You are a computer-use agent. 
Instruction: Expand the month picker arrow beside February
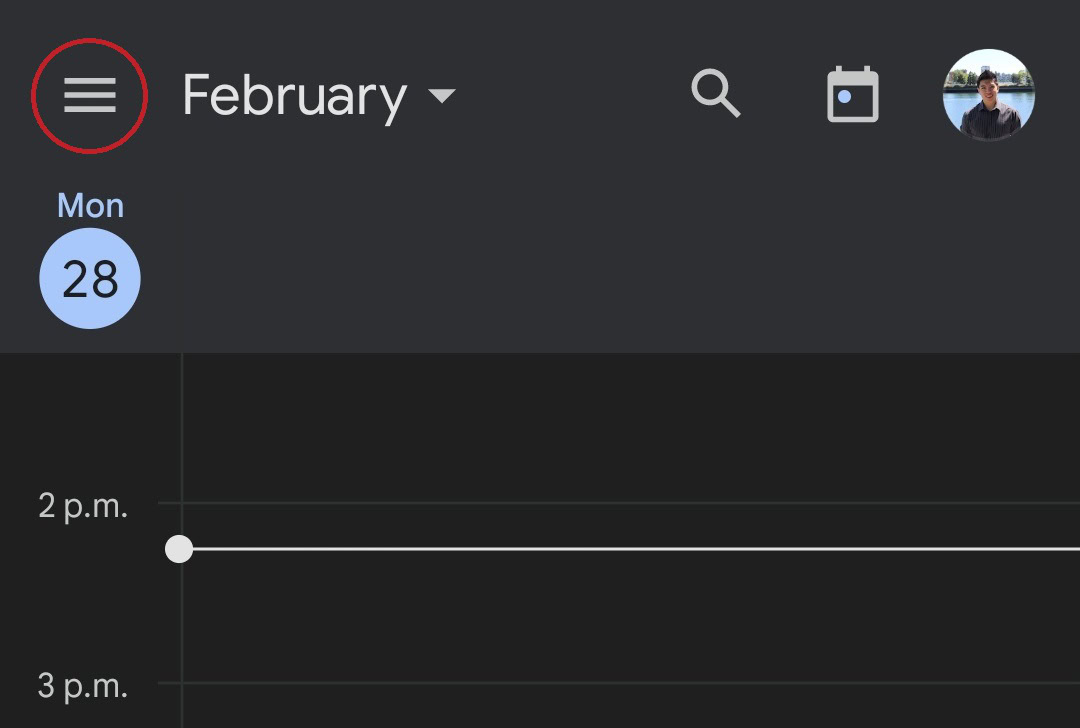pyautogui.click(x=441, y=96)
